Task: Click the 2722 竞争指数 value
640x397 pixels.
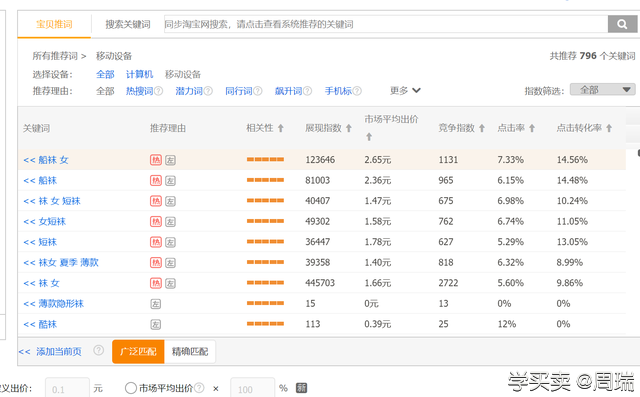Action: [448, 283]
